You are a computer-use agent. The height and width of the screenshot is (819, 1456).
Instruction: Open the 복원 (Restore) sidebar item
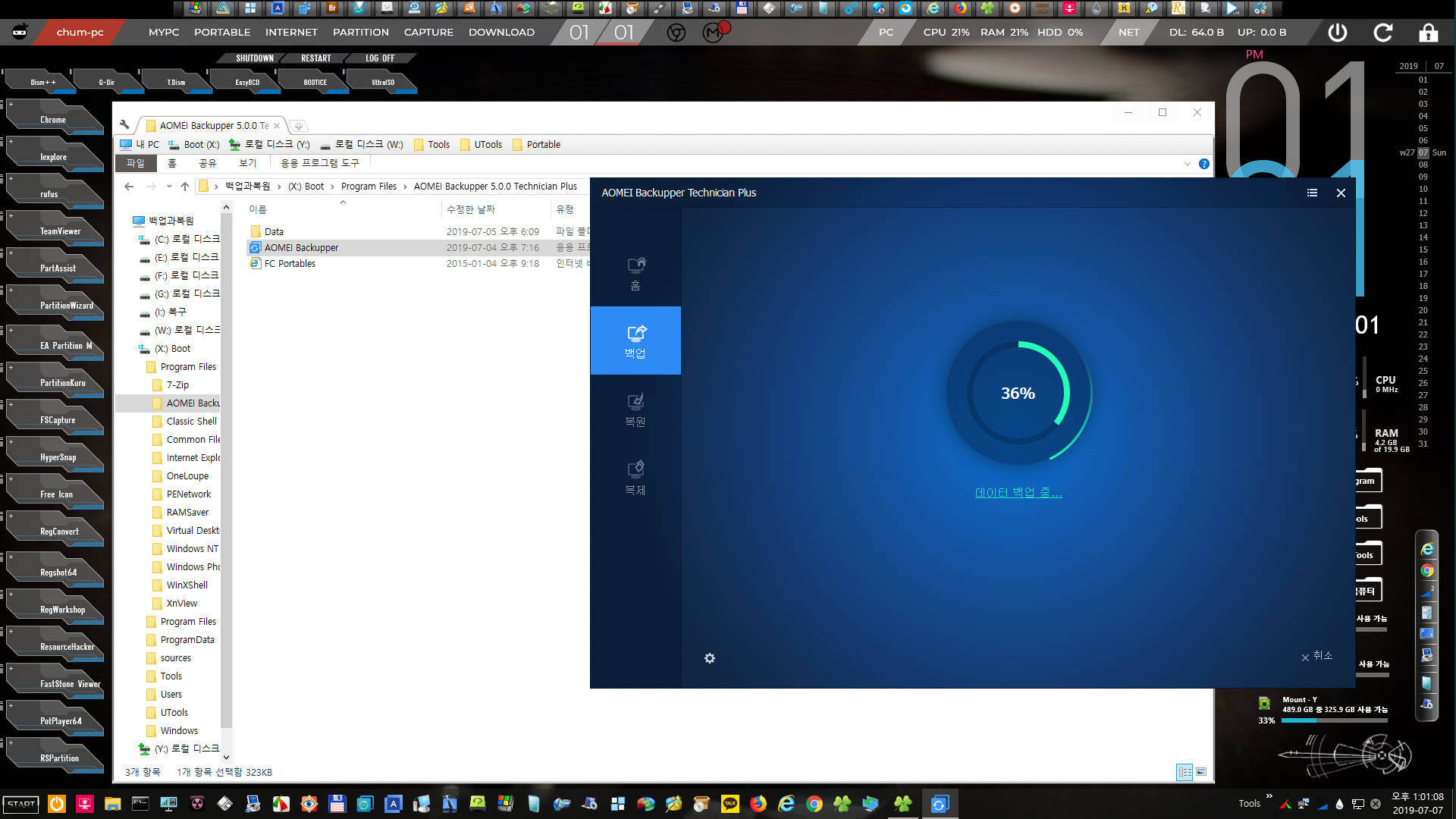pyautogui.click(x=635, y=409)
